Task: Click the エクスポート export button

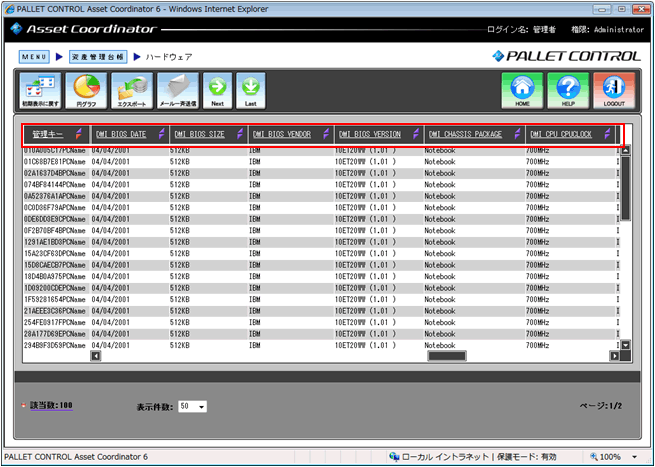Action: click(x=132, y=91)
